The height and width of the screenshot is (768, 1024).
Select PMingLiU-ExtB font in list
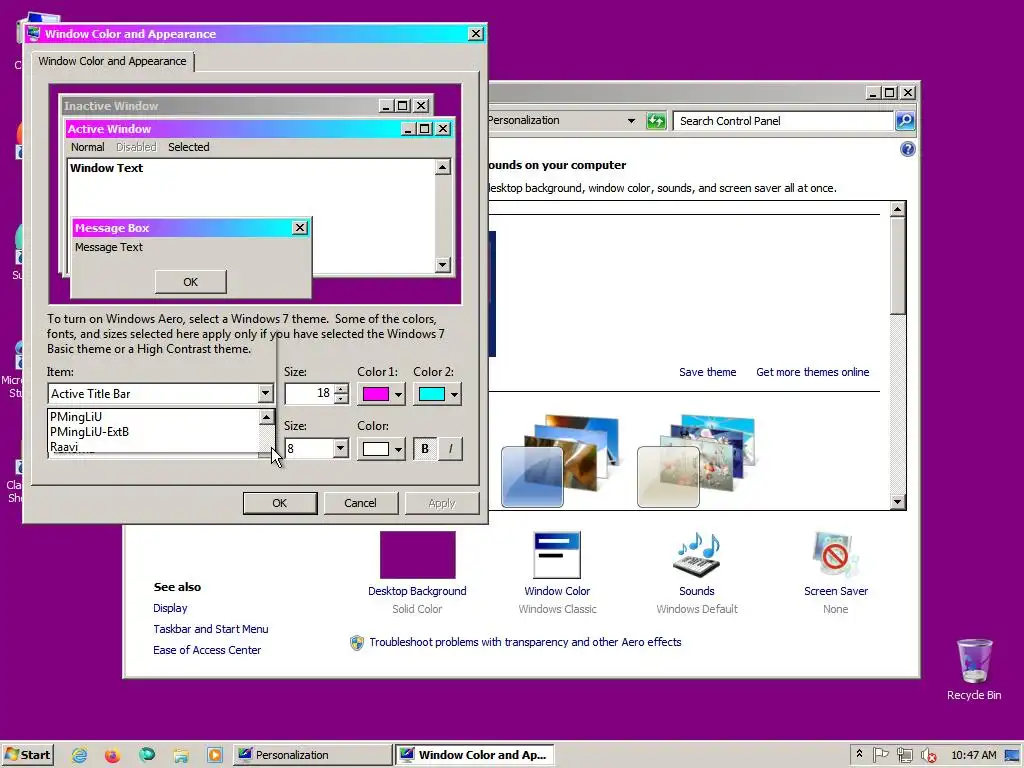[153, 432]
